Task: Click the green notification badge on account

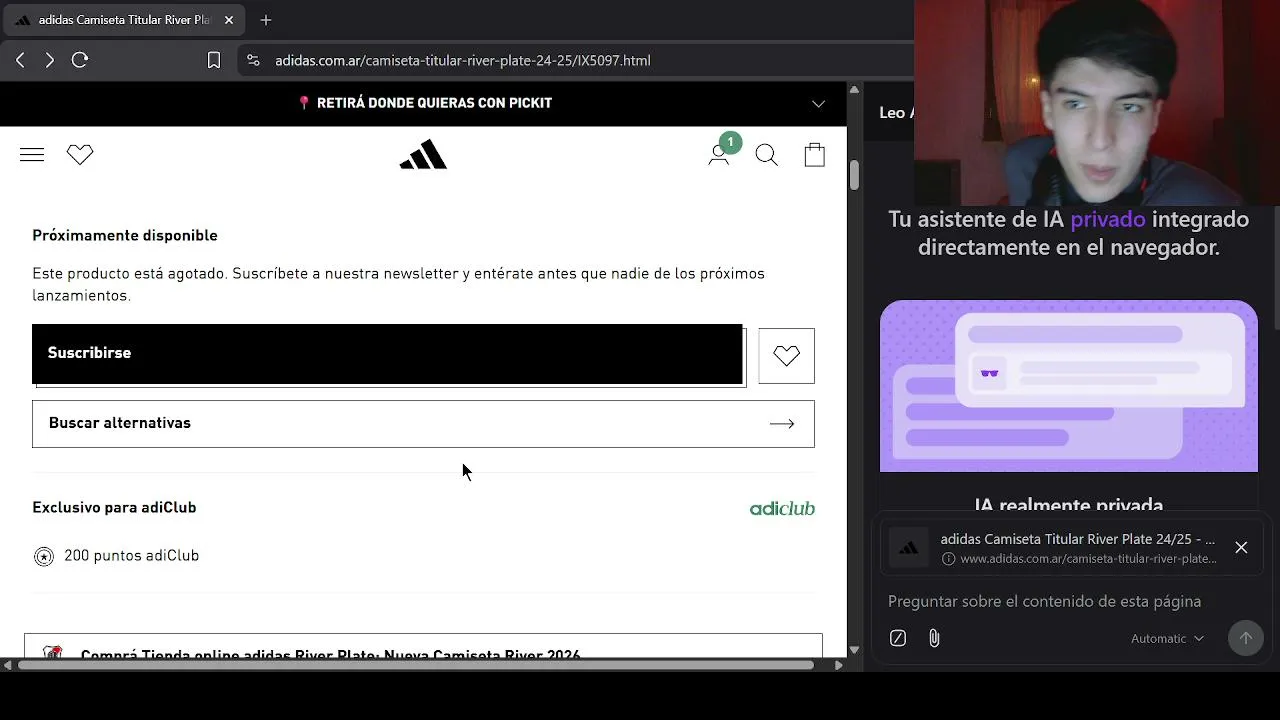Action: pyautogui.click(x=730, y=143)
